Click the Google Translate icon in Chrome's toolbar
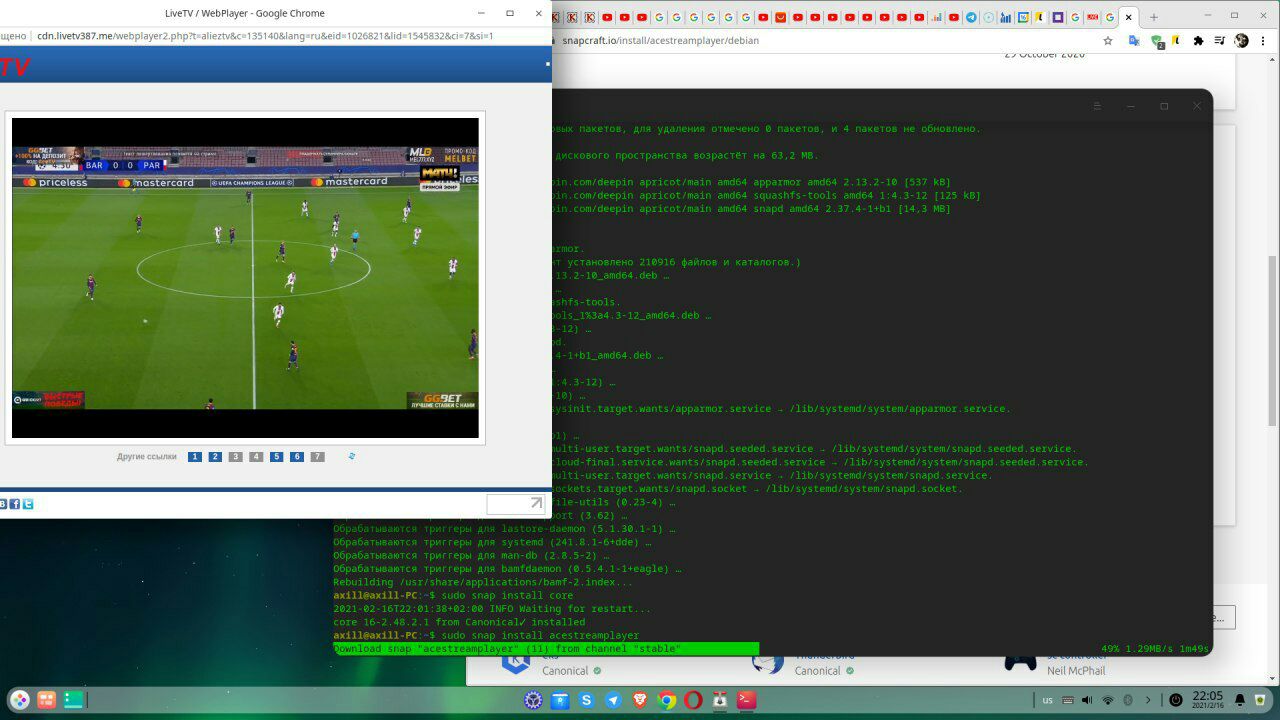1280x720 pixels. coord(1134,41)
